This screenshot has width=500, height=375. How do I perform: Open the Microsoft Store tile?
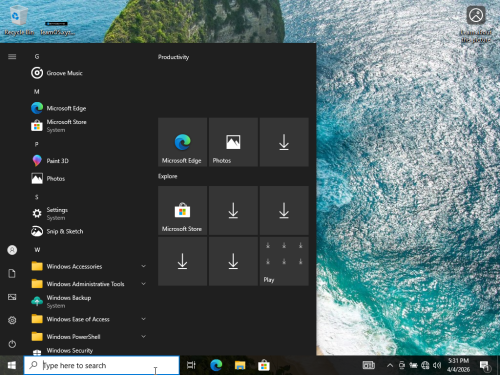point(182,211)
